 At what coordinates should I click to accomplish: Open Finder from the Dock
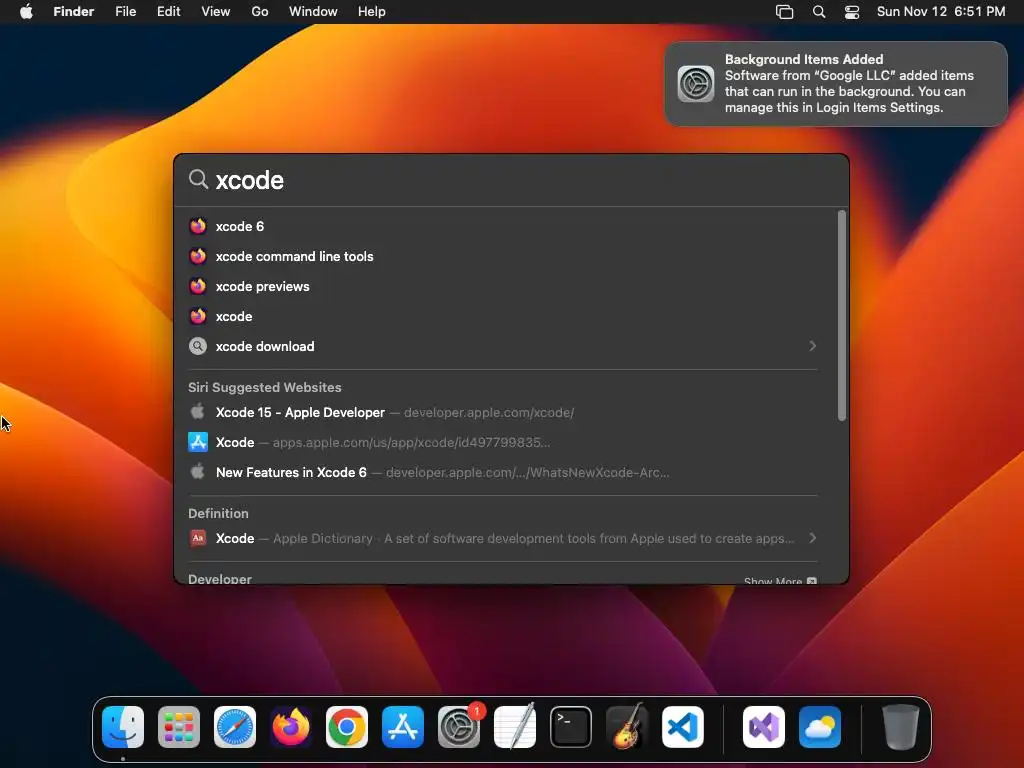[x=123, y=727]
